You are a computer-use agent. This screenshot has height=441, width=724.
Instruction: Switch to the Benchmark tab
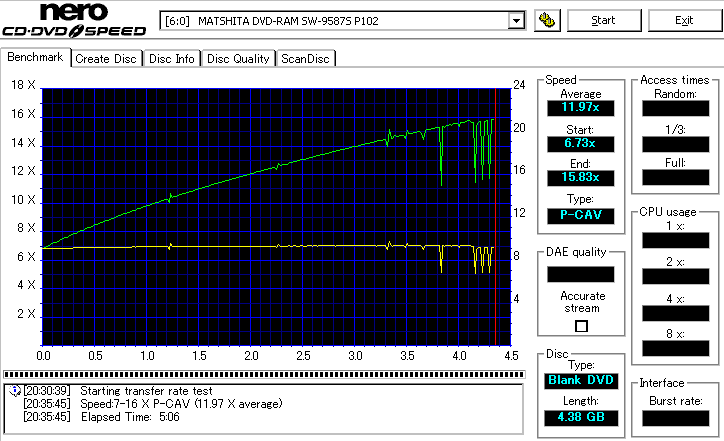(36, 58)
